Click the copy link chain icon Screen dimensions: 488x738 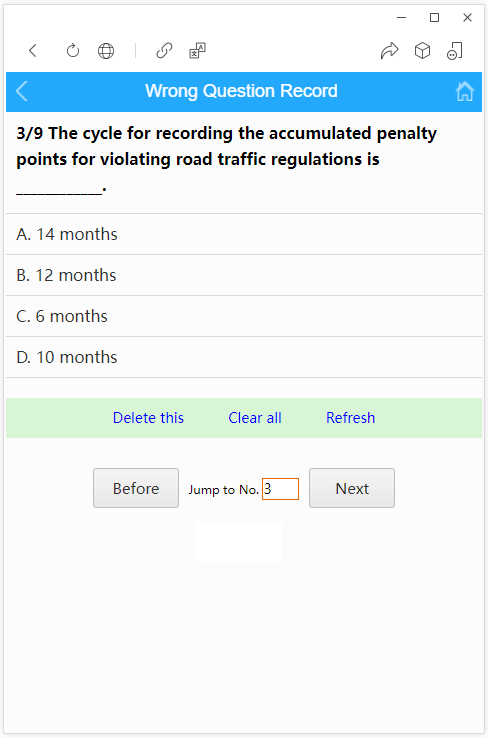[164, 50]
